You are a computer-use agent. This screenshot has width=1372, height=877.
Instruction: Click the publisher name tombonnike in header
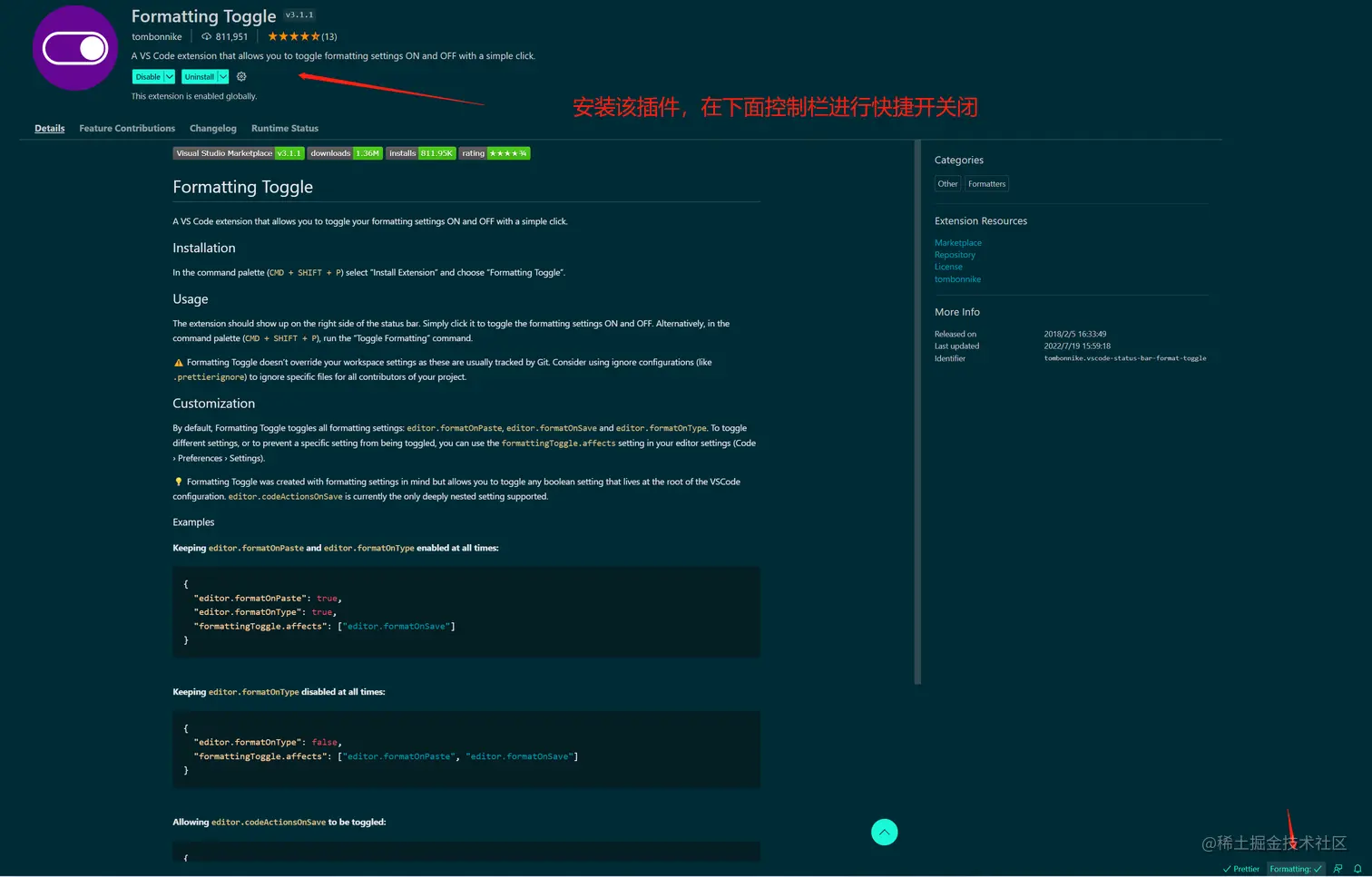pos(157,37)
